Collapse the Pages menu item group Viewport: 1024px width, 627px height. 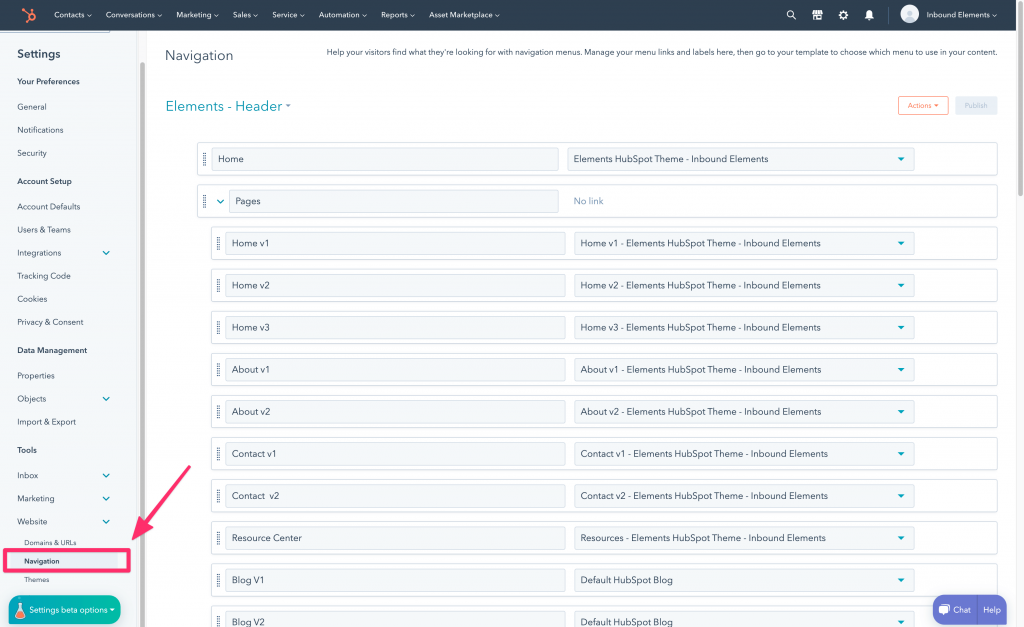pos(220,201)
